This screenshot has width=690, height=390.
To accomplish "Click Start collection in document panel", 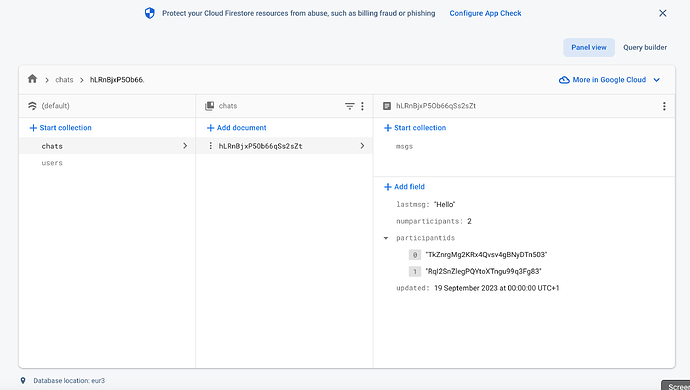I will 415,128.
